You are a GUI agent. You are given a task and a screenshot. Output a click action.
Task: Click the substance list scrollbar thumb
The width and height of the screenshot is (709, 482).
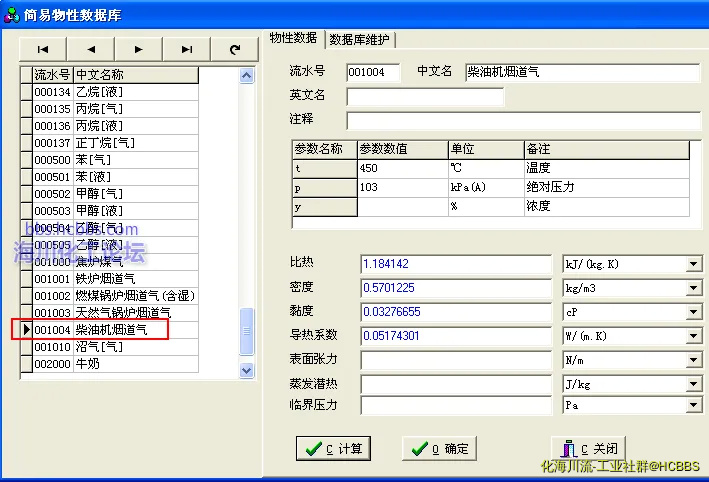coord(246,331)
